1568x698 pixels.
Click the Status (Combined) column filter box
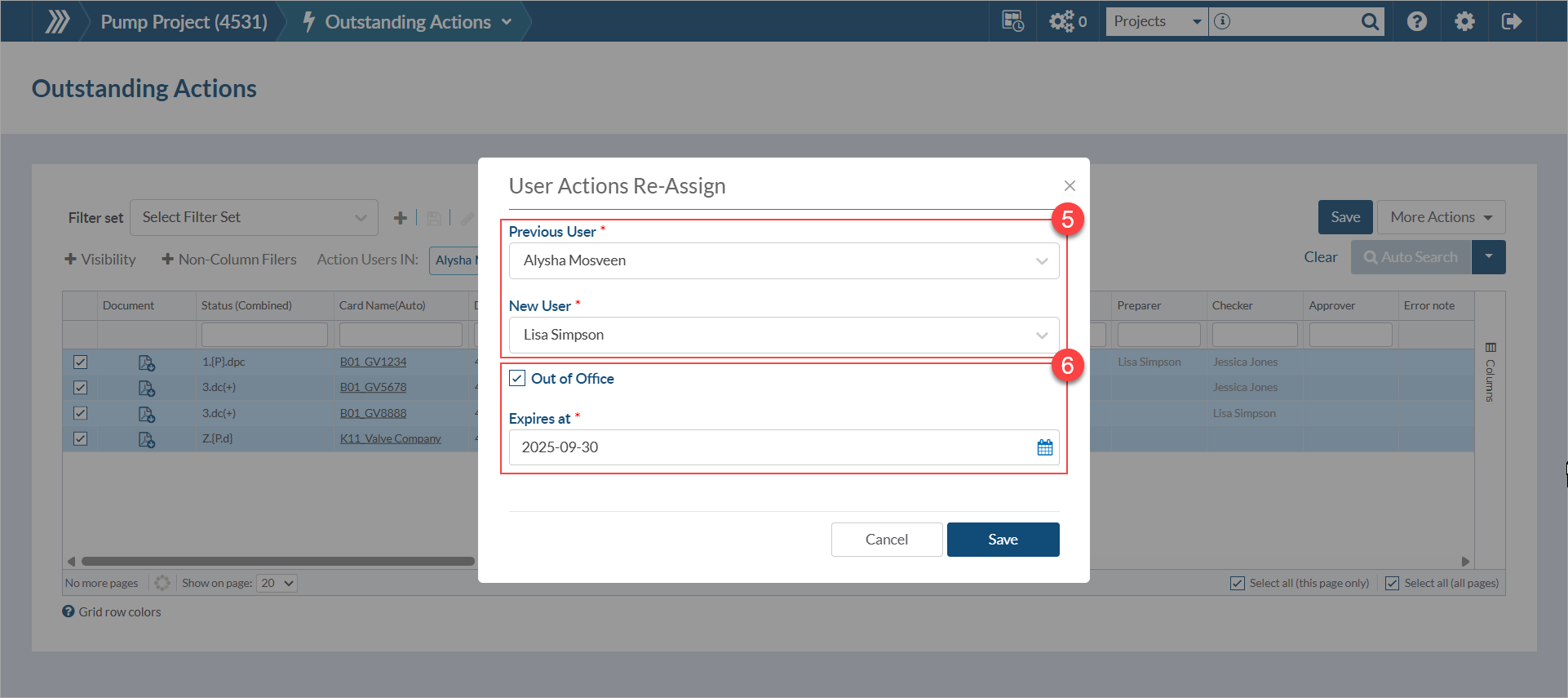click(x=264, y=335)
